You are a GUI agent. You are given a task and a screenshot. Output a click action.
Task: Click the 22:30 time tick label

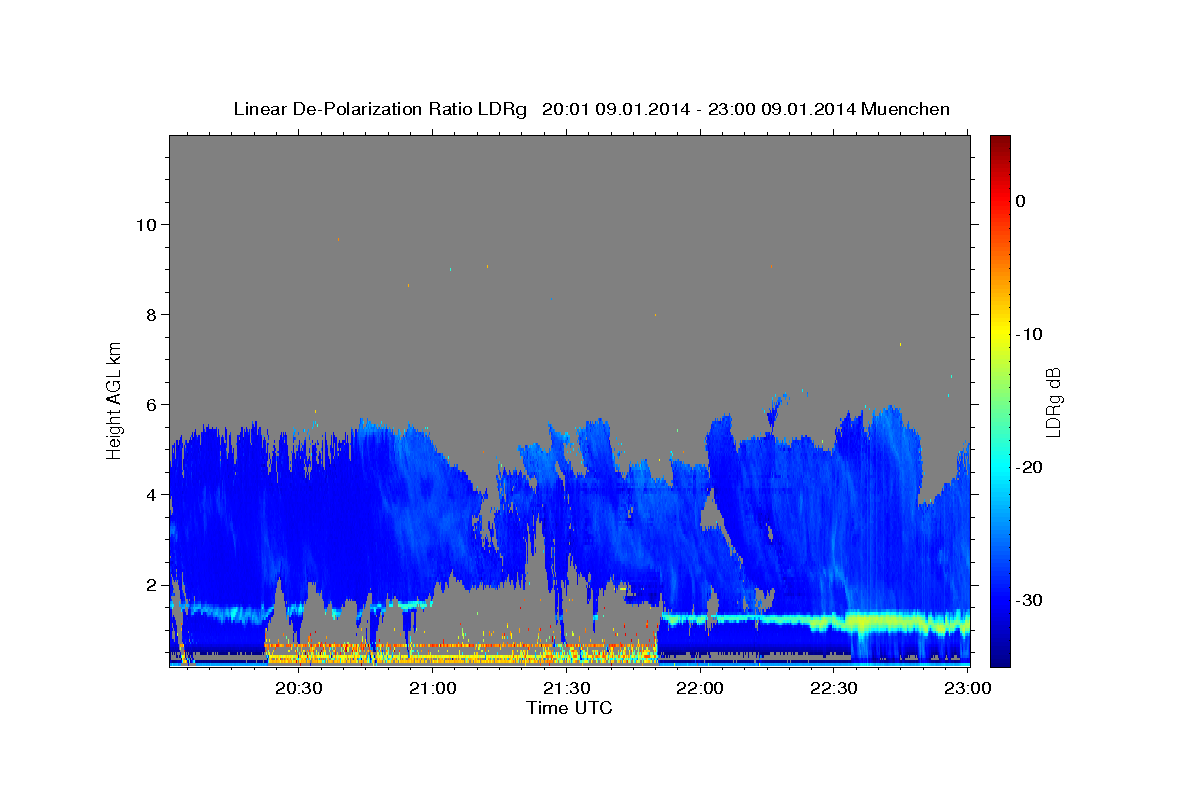[833, 688]
